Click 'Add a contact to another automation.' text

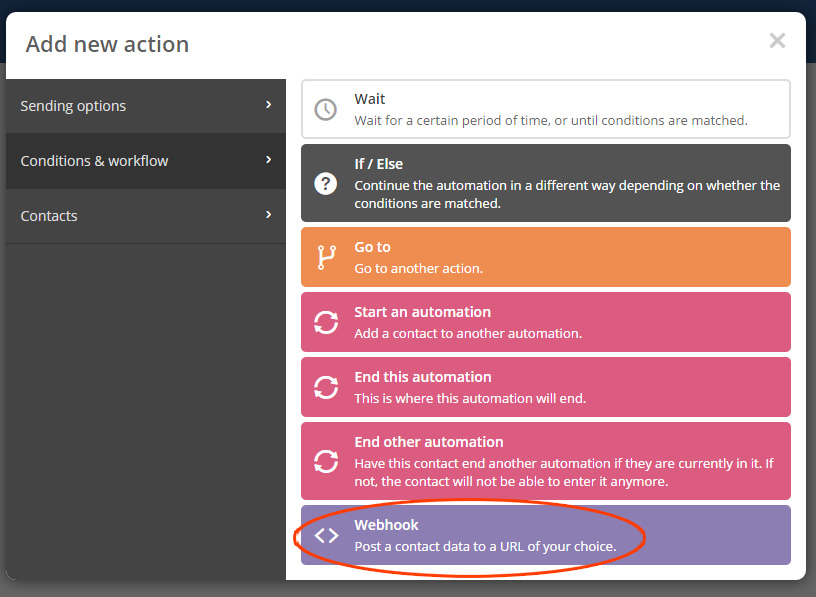coord(468,334)
